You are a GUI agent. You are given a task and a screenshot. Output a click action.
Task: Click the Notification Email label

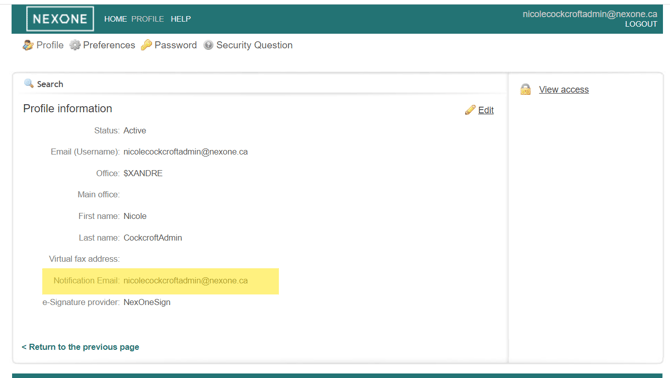(86, 281)
